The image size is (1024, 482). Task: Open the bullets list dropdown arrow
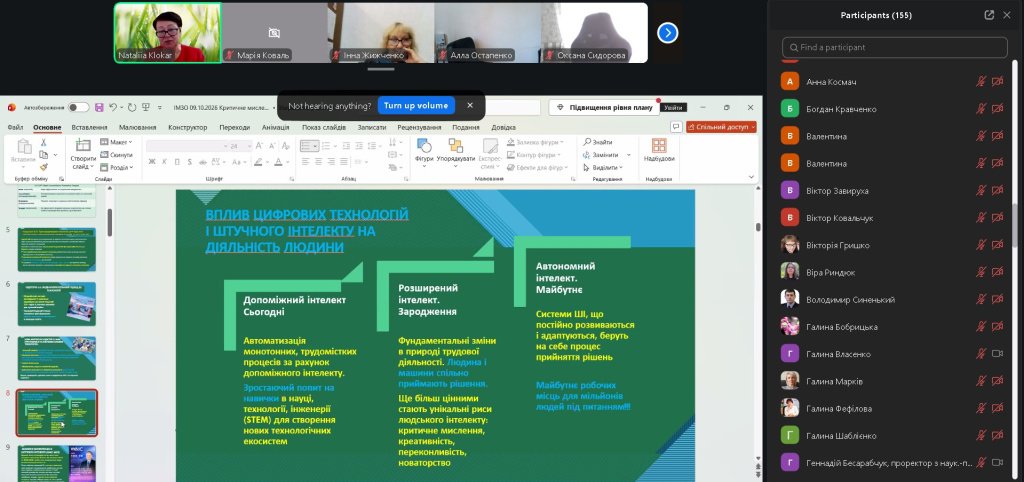[x=315, y=146]
